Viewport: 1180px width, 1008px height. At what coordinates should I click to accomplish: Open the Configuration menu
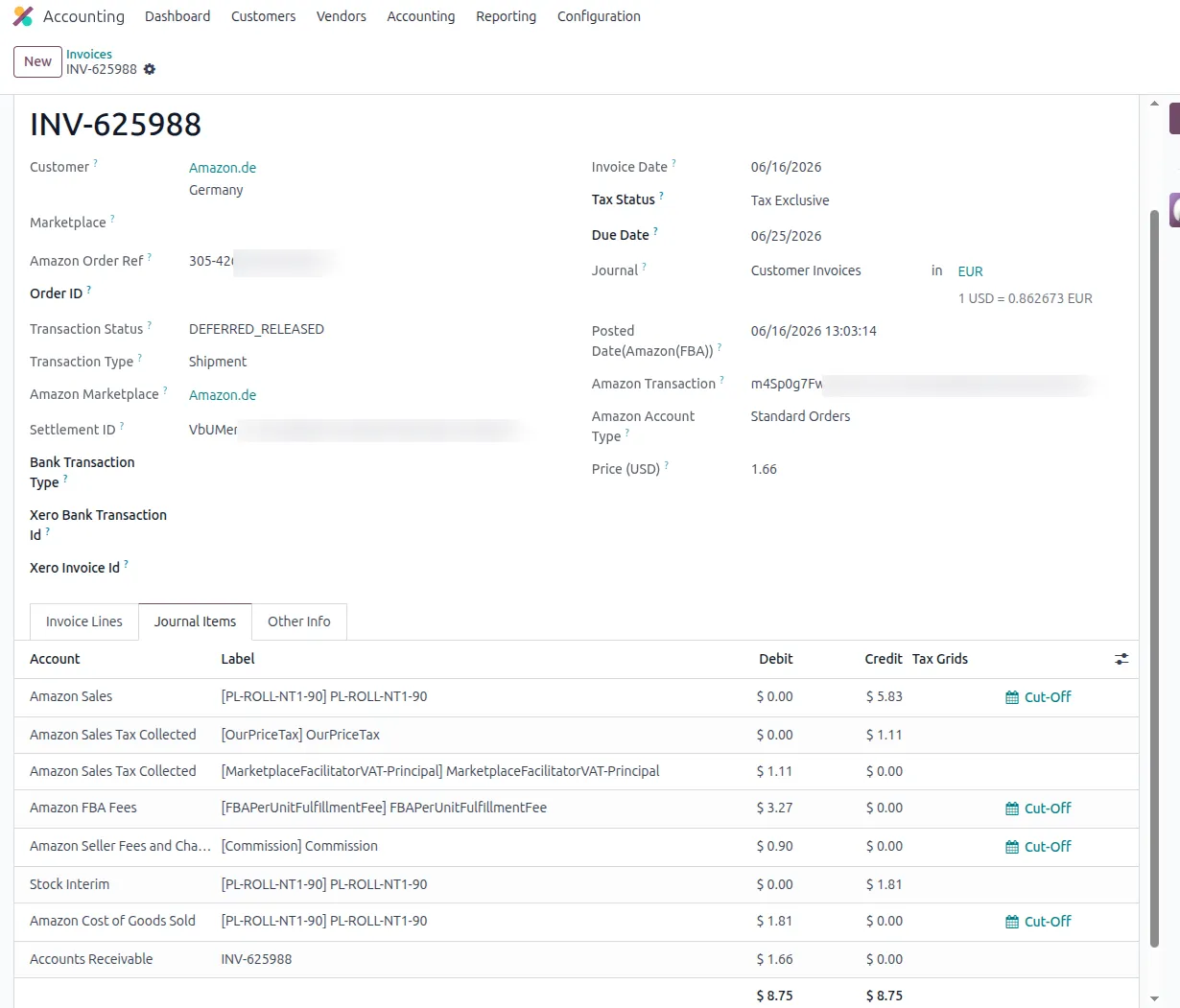pyautogui.click(x=599, y=16)
